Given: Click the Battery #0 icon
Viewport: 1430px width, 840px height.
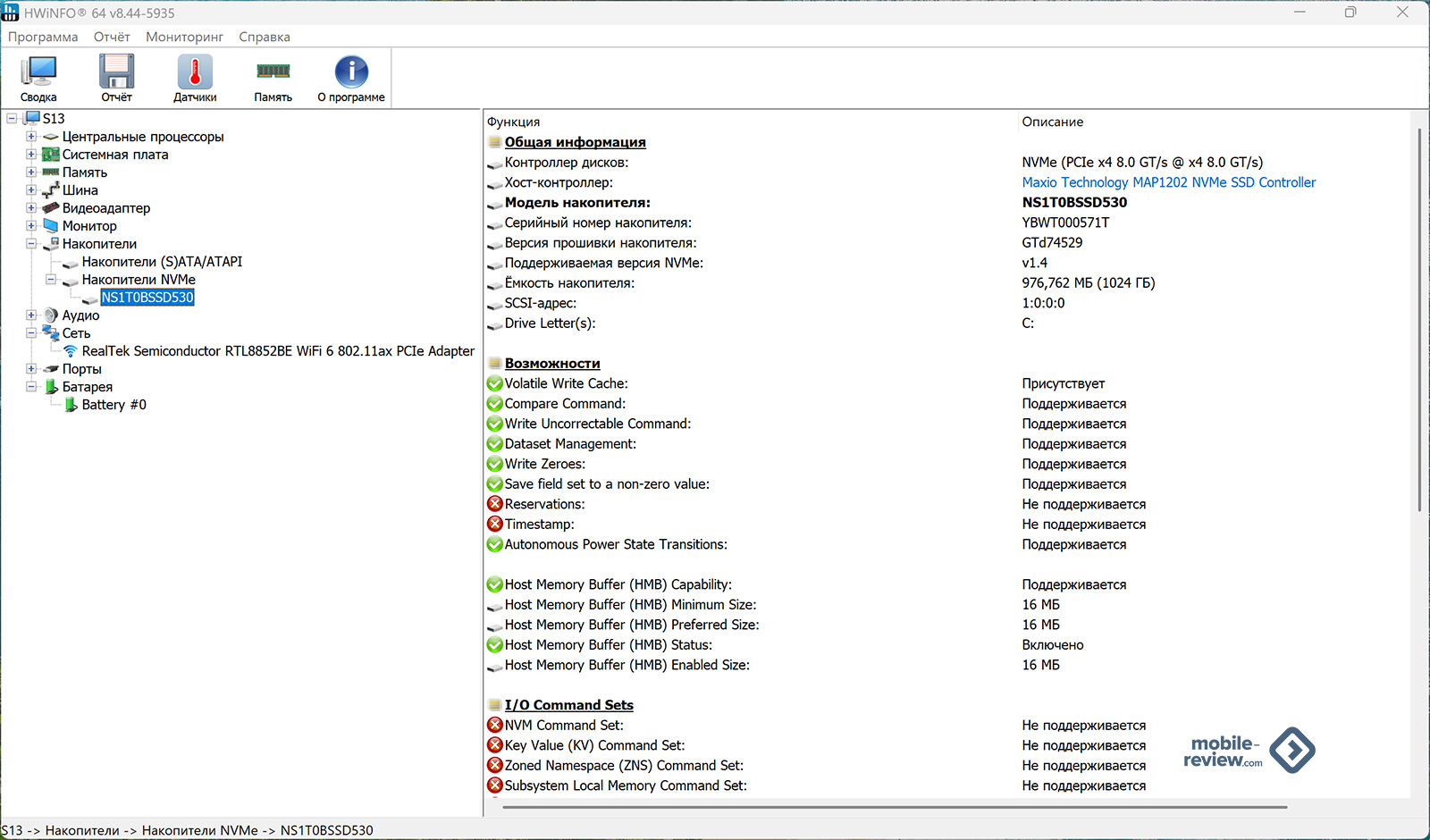Looking at the screenshot, I should point(71,405).
